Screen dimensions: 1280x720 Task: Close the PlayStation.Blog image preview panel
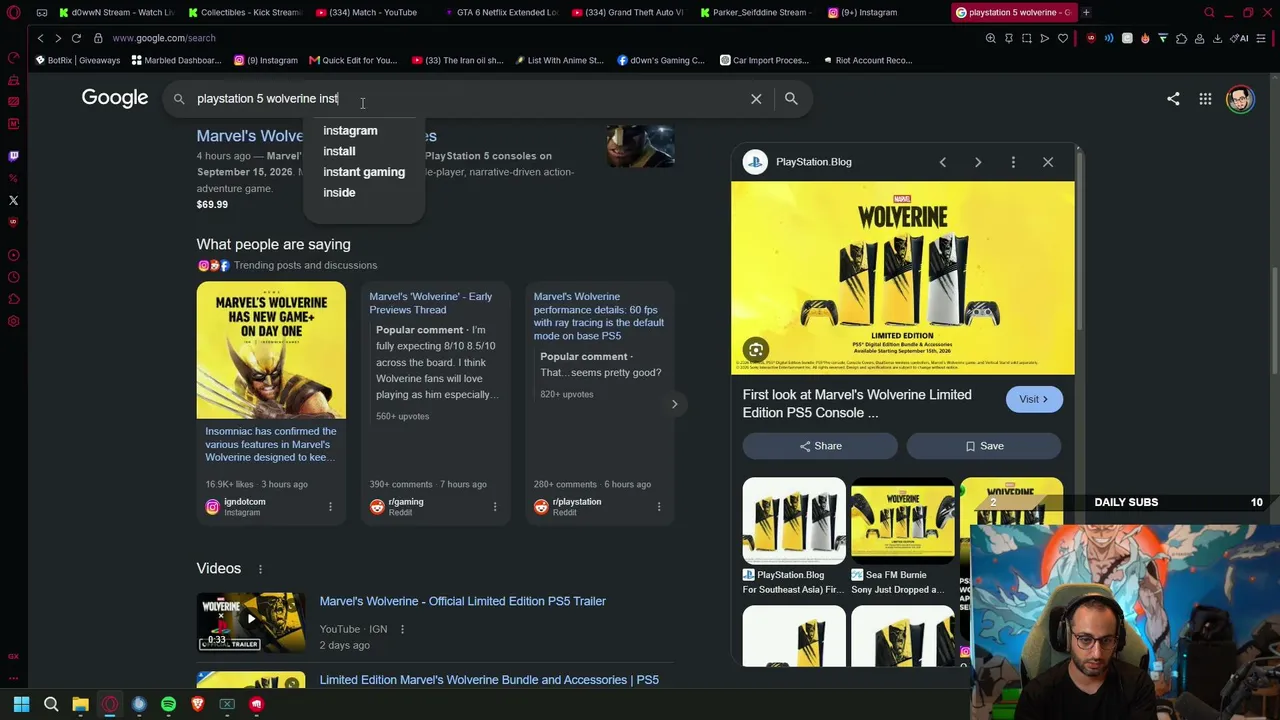(1048, 162)
